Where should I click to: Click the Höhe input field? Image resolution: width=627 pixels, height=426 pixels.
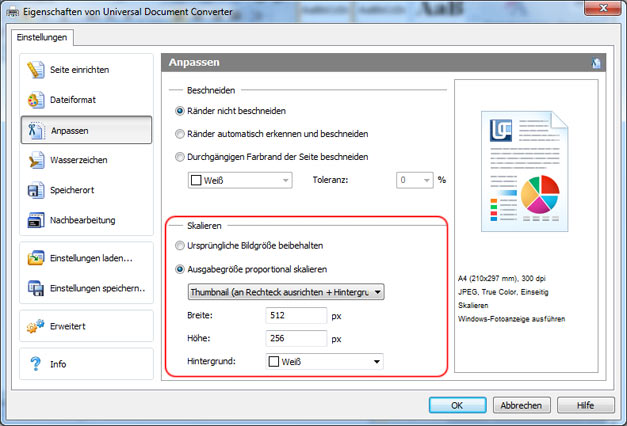tap(296, 338)
